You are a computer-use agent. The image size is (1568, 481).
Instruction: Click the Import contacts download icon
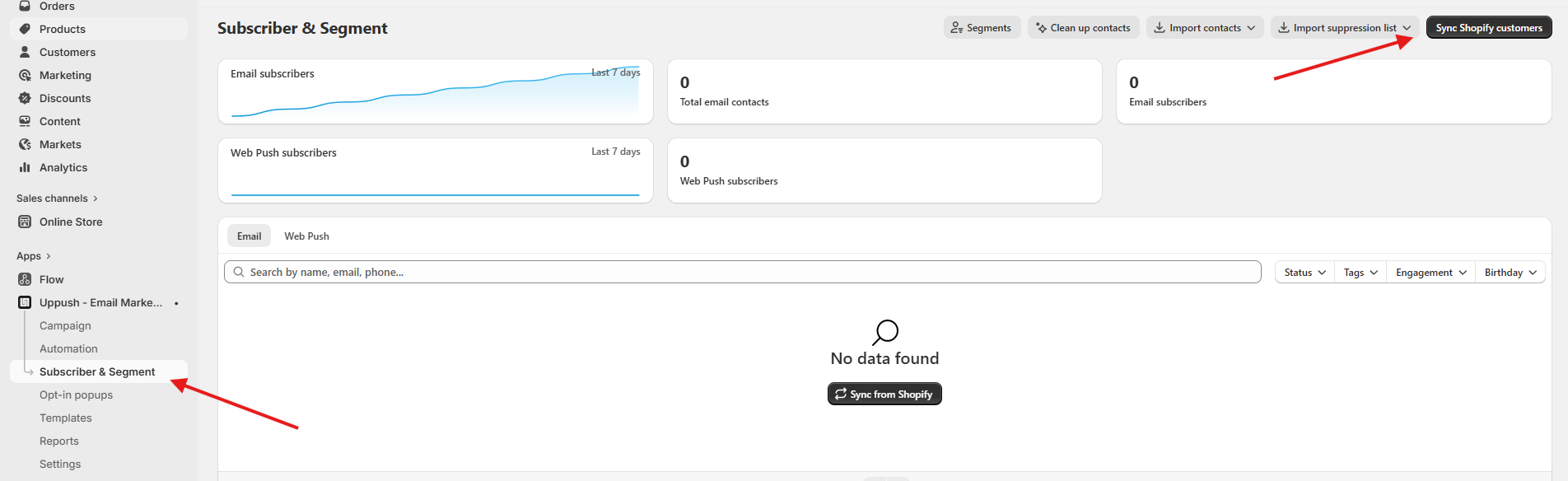pos(1160,27)
